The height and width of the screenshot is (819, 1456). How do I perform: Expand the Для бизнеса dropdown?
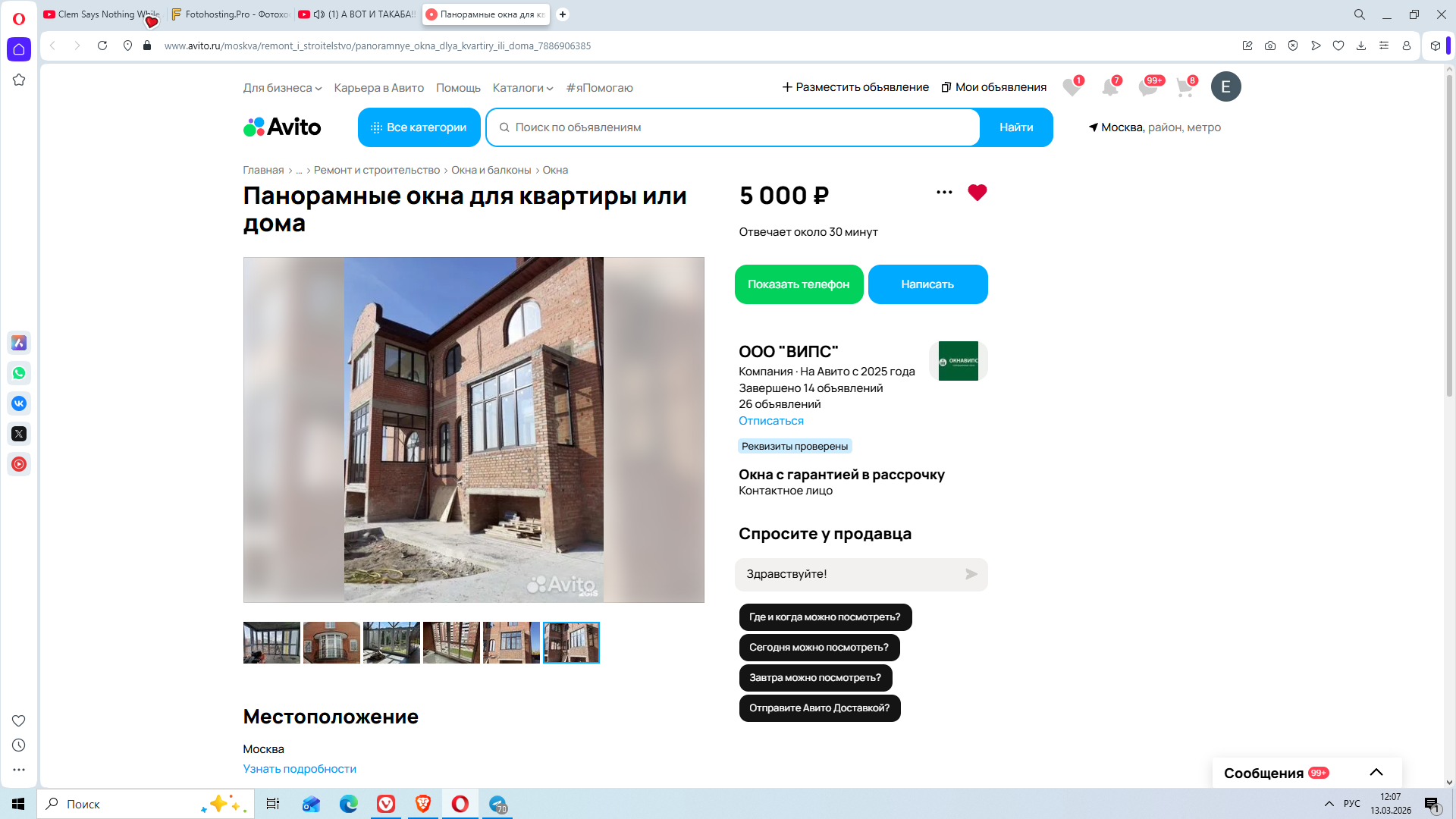[x=282, y=88]
